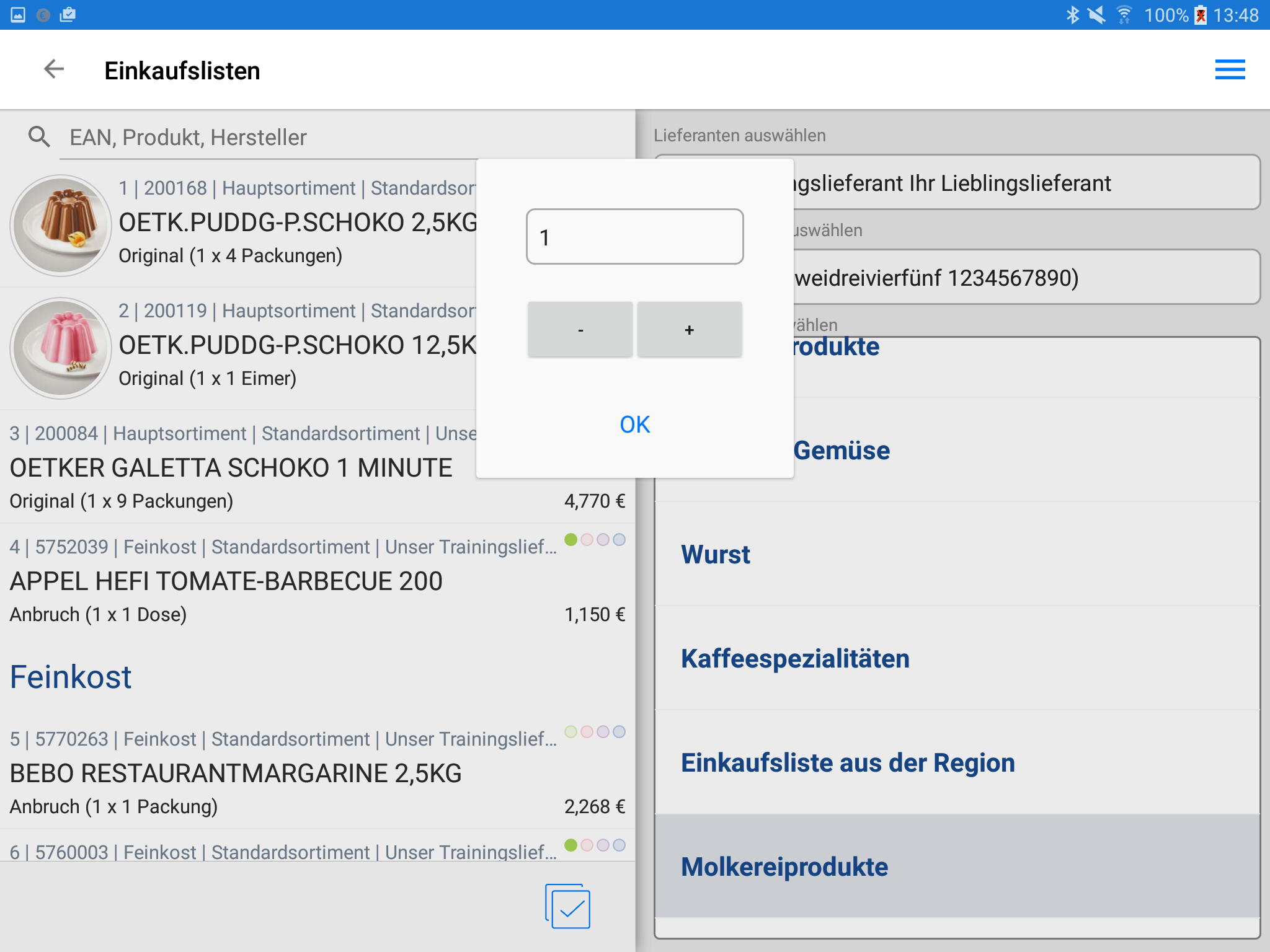Tap the picture notification icon in status bar
1270x952 pixels.
(18, 15)
